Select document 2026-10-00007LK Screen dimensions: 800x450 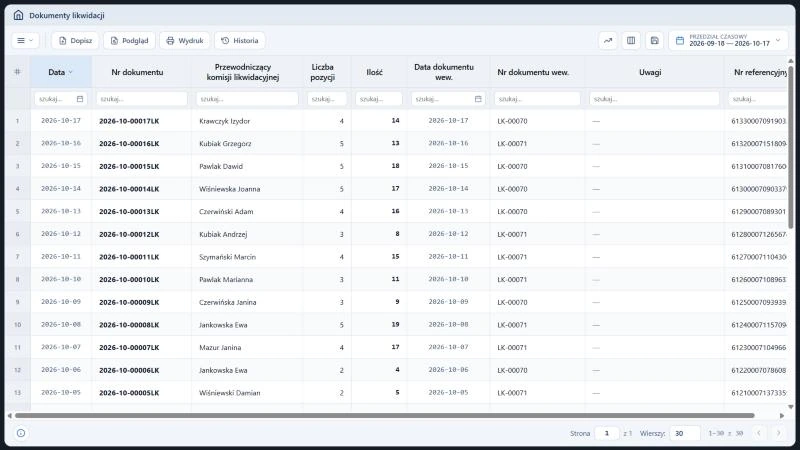coord(129,347)
